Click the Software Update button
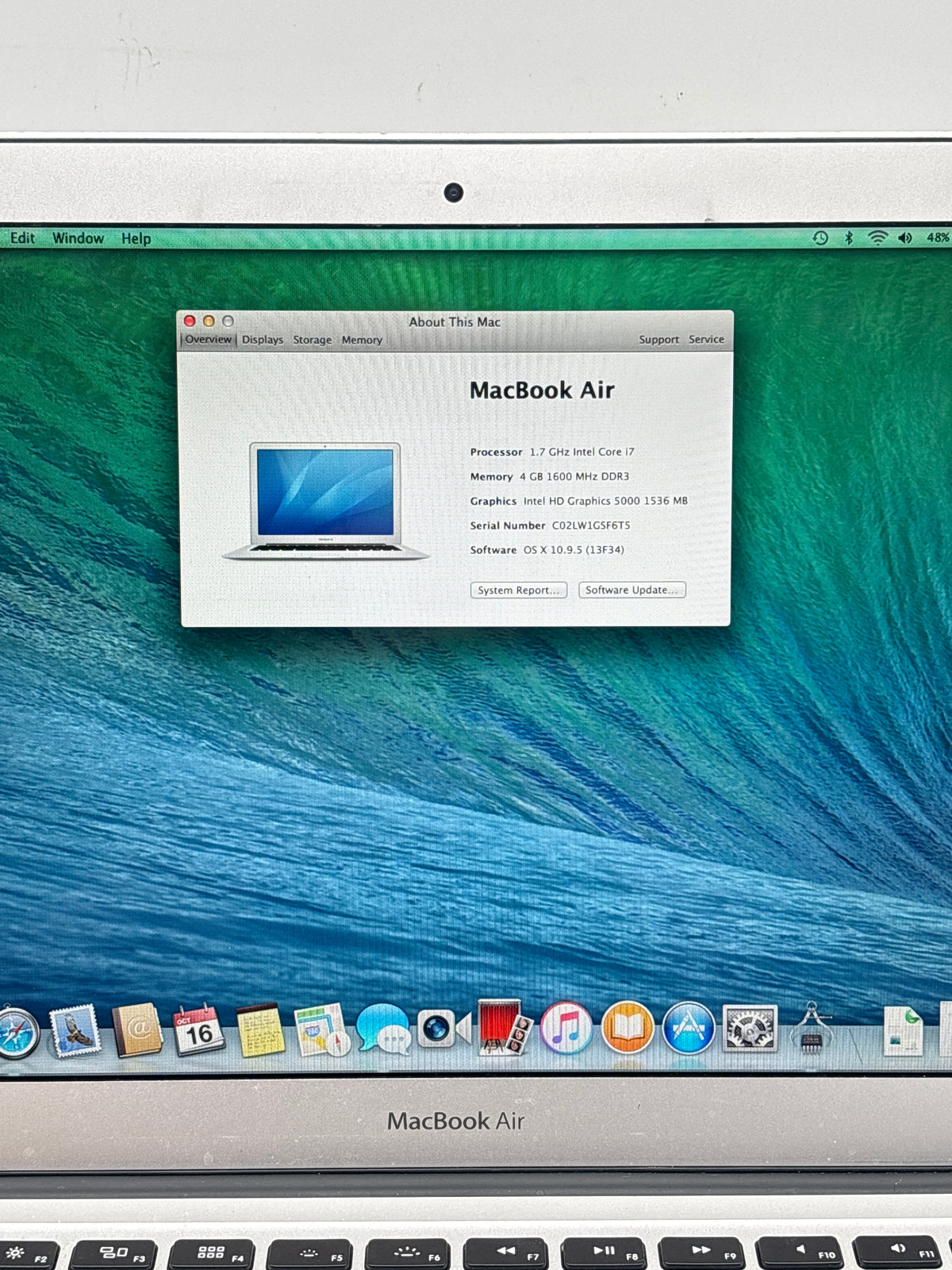 (x=632, y=590)
